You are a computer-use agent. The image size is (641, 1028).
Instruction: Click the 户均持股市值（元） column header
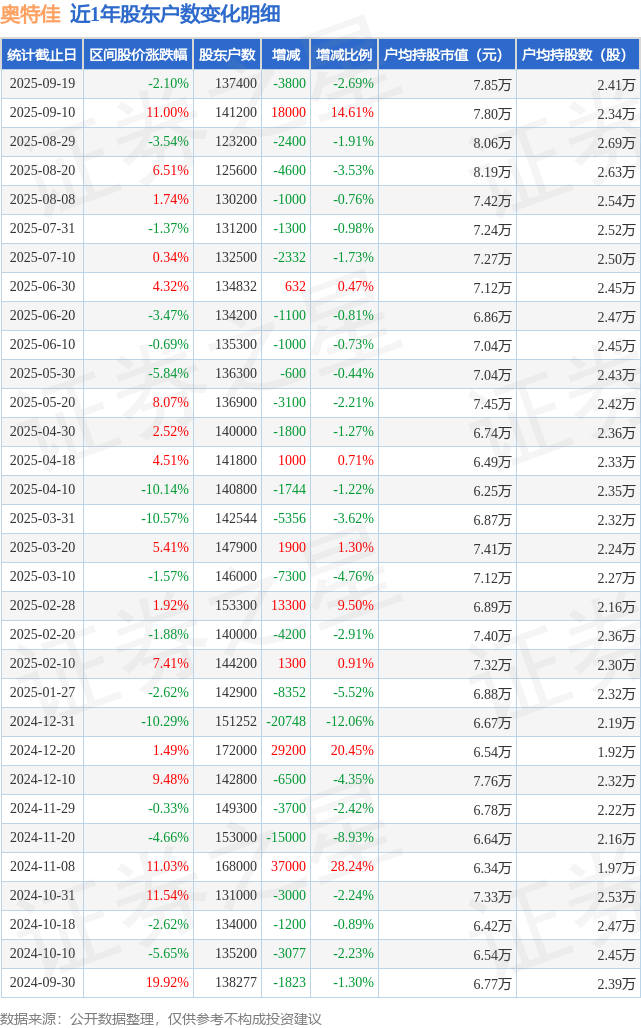coord(444,55)
